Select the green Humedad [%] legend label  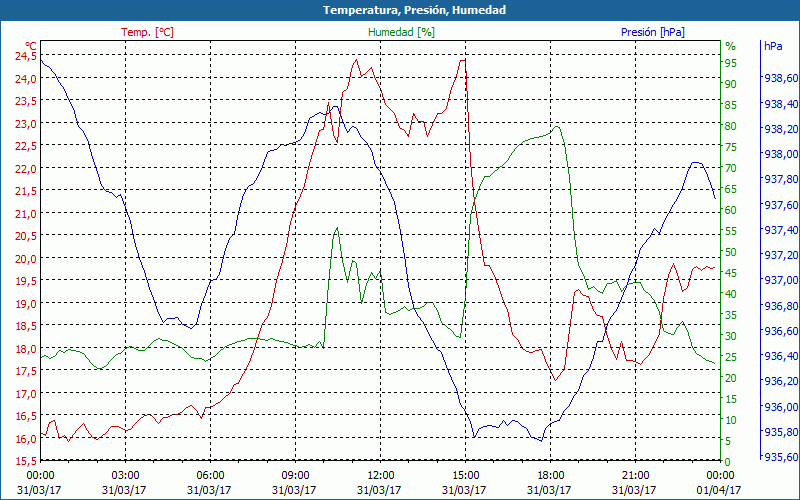pyautogui.click(x=402, y=32)
